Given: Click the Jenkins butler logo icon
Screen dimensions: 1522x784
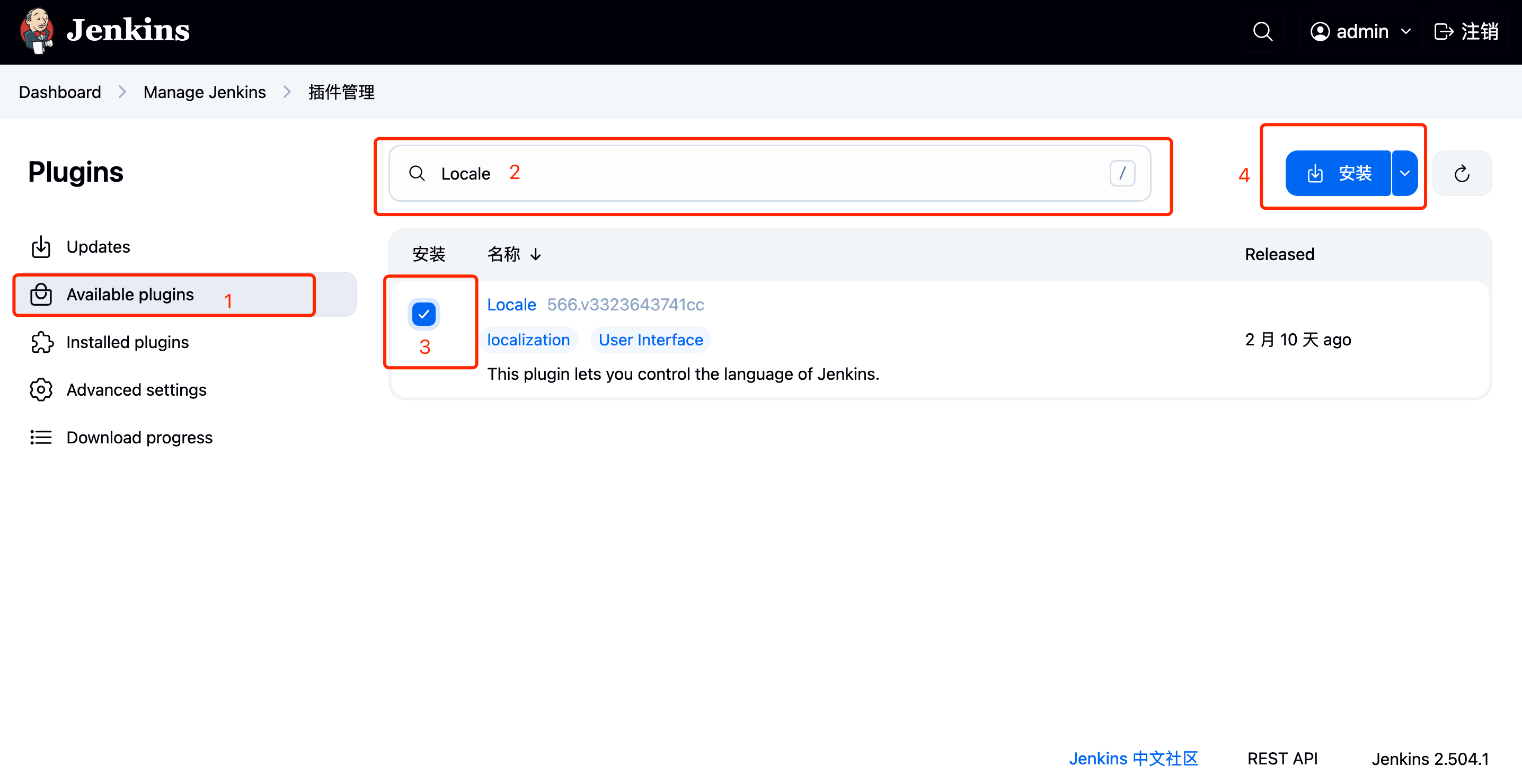Looking at the screenshot, I should pos(37,31).
